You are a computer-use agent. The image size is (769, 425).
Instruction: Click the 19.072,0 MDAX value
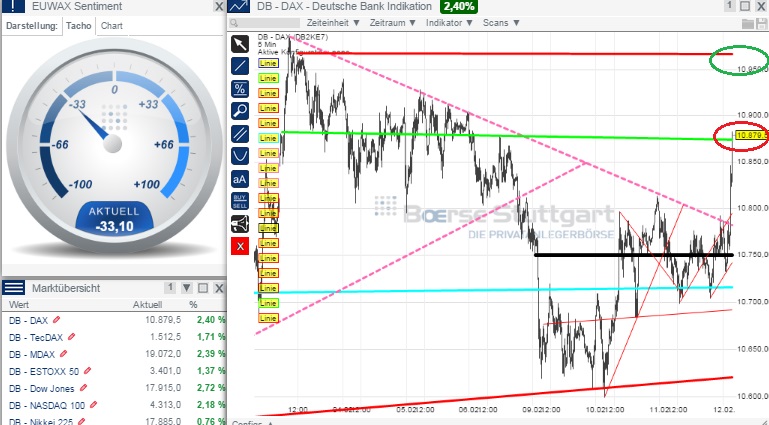coord(163,353)
